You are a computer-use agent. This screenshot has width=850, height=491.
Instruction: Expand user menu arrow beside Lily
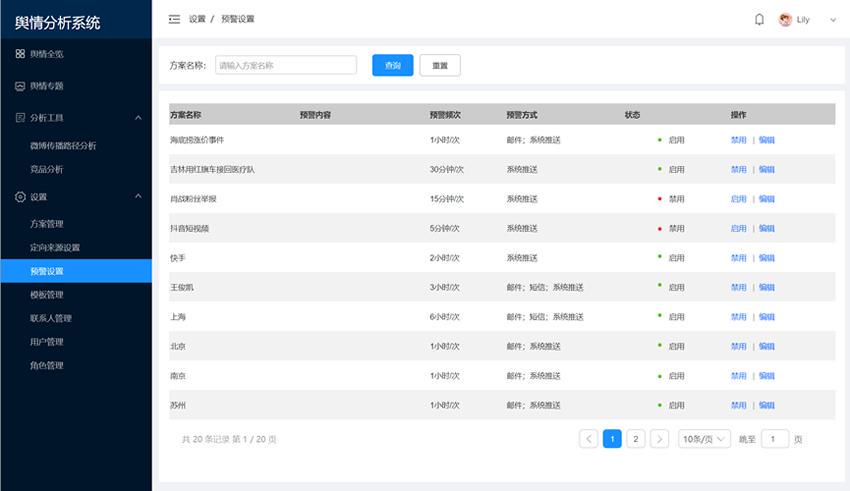833,20
